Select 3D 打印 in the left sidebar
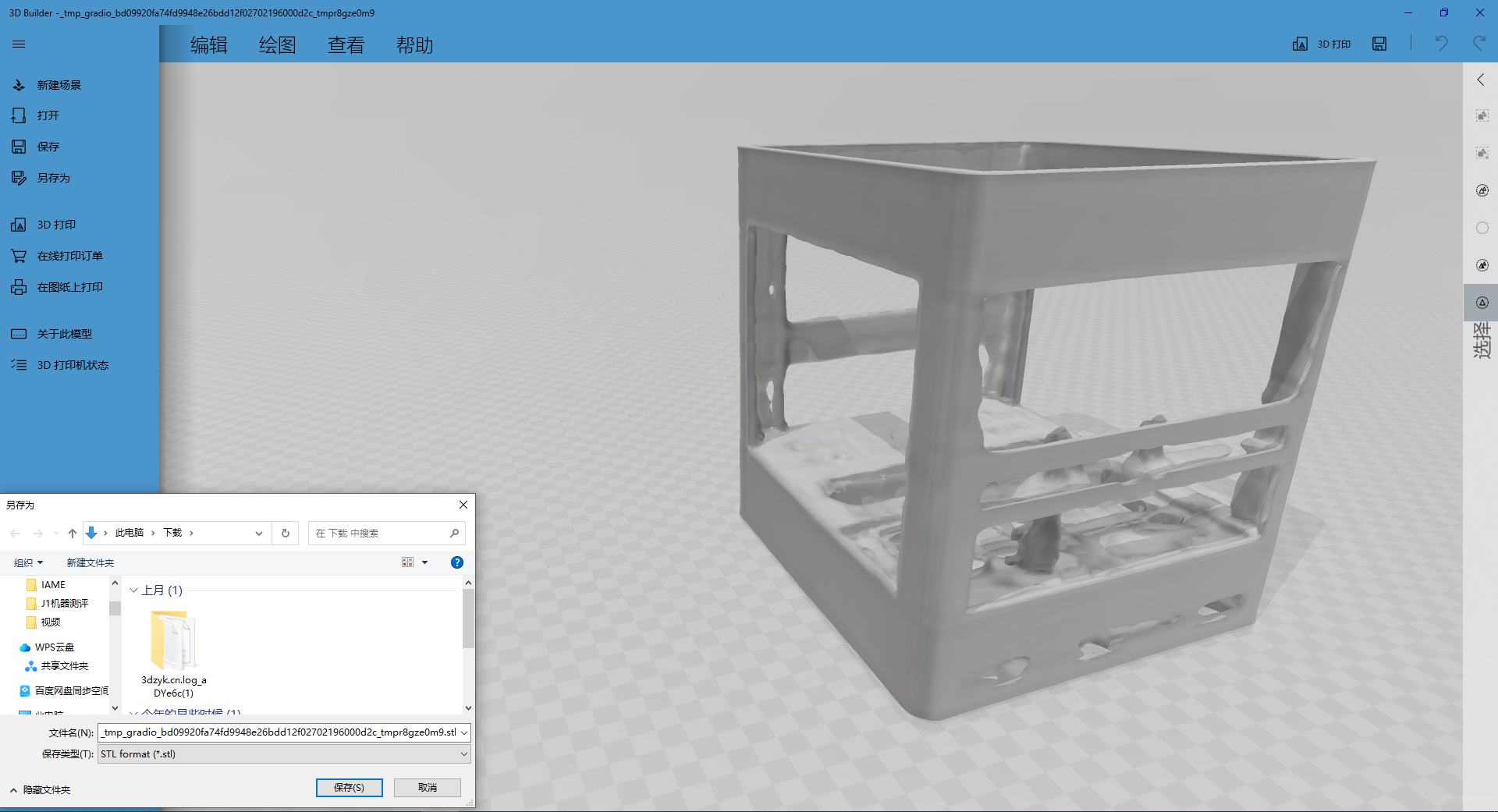 tap(56, 225)
